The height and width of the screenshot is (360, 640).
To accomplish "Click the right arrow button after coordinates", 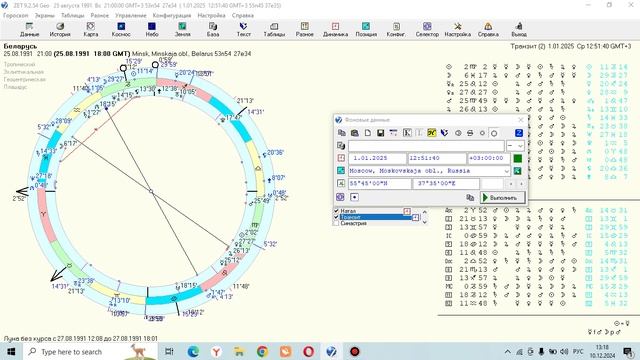I will (x=521, y=184).
